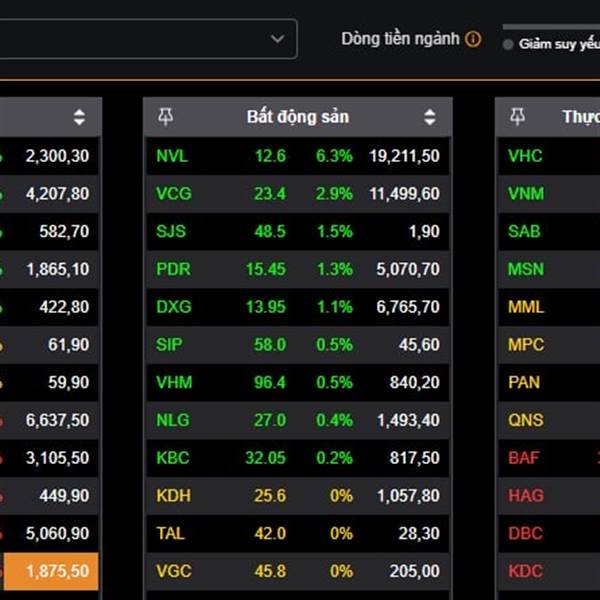Open the red KDC ticker
Viewport: 600px width, 600px height.
coord(525,571)
